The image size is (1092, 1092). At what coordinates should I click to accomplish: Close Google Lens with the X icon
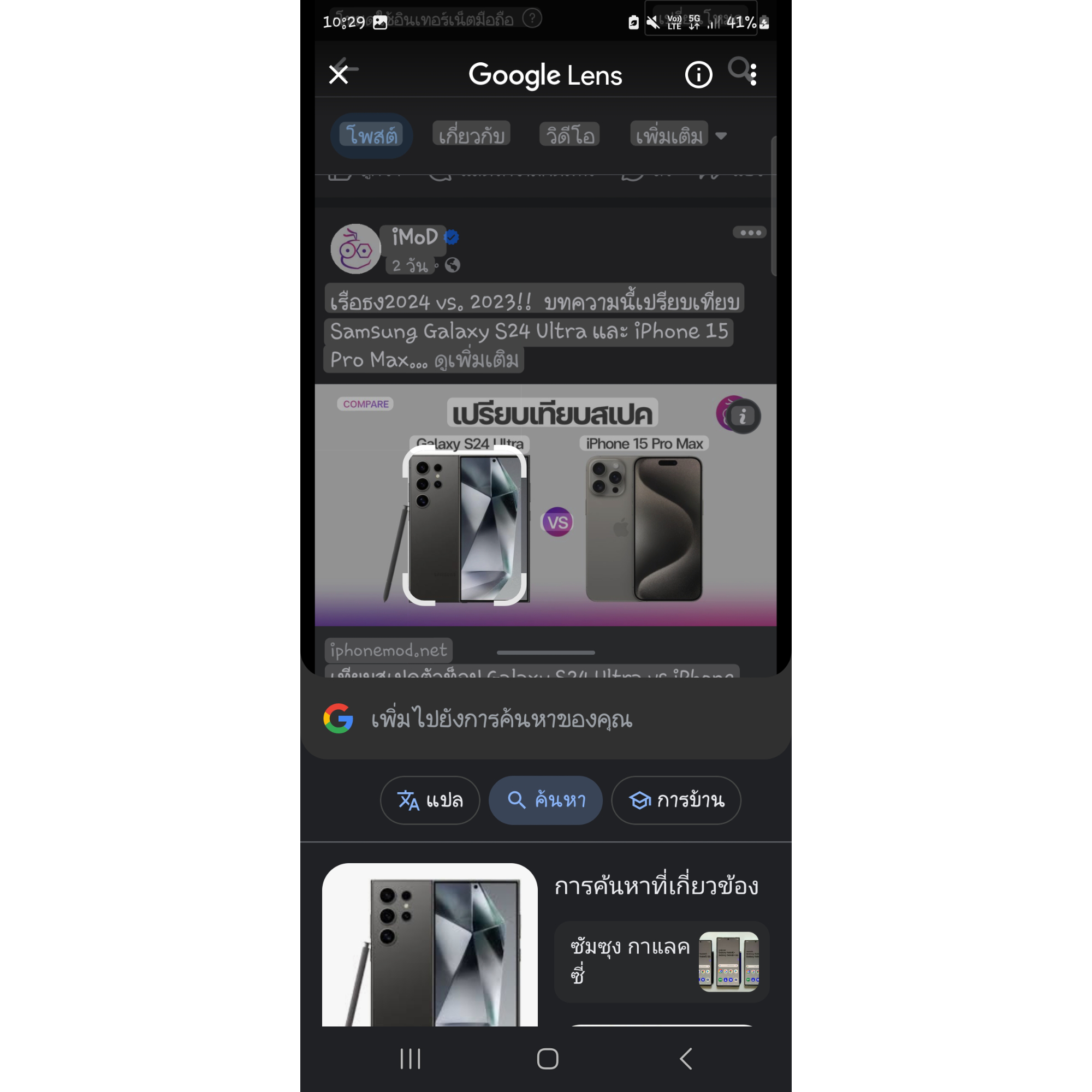point(339,75)
